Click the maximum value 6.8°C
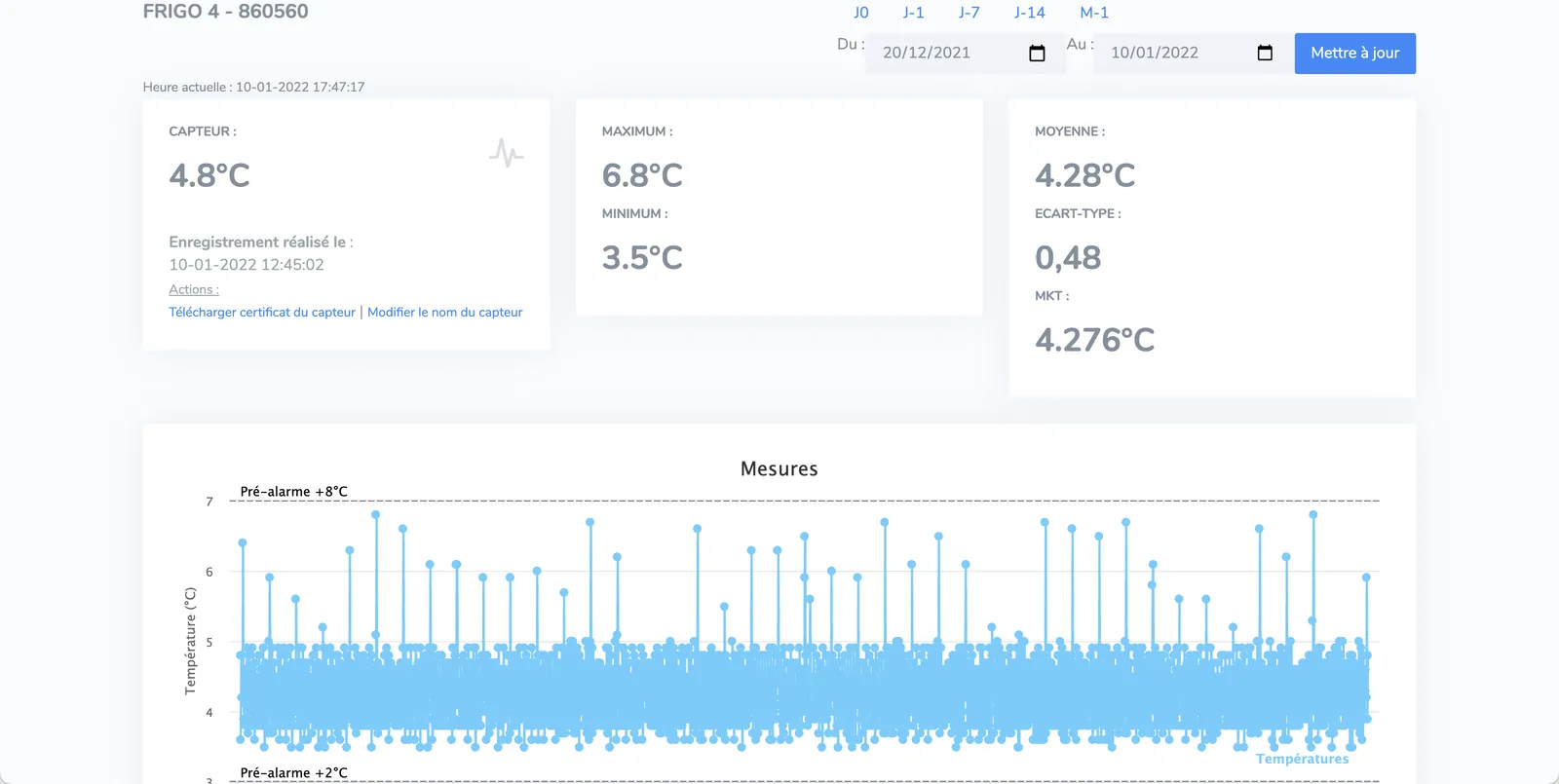 point(642,175)
